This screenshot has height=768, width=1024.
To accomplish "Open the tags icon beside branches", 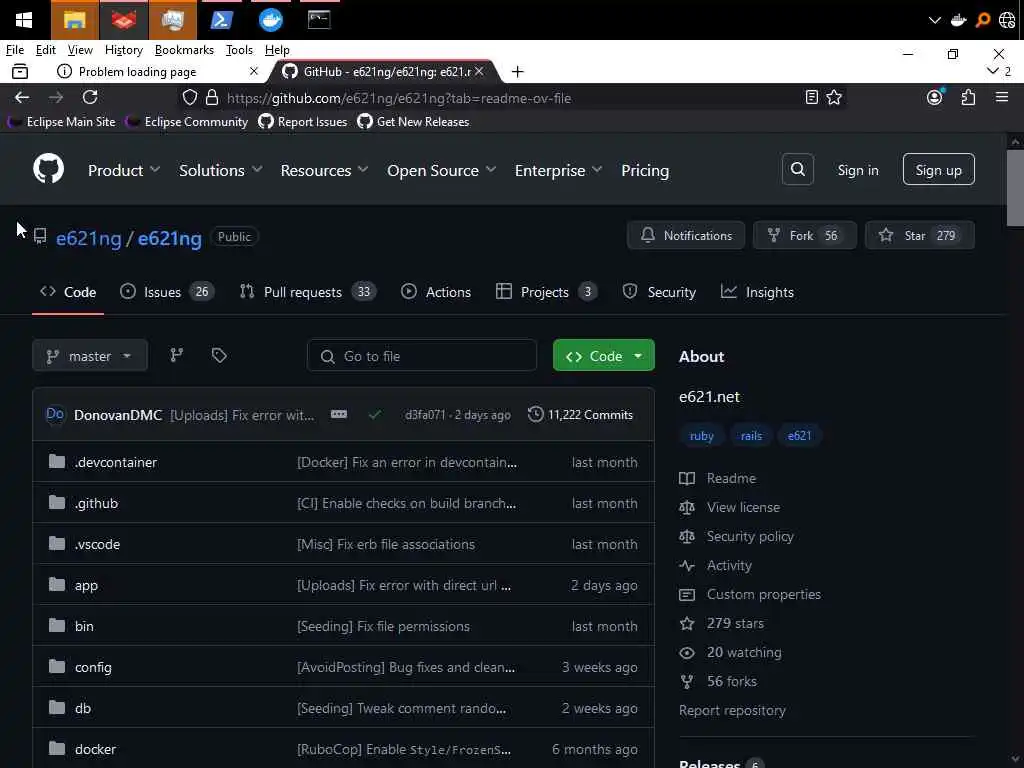I will point(219,355).
